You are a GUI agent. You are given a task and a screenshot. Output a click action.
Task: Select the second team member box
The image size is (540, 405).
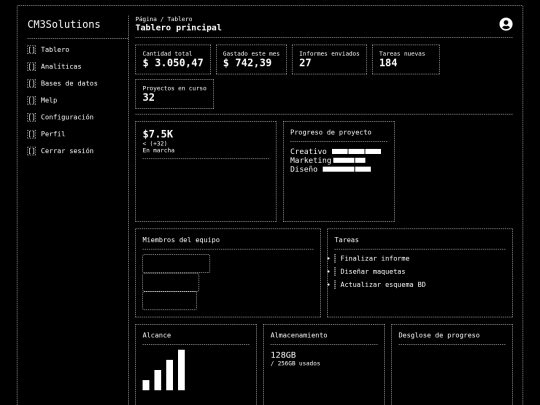[170, 282]
